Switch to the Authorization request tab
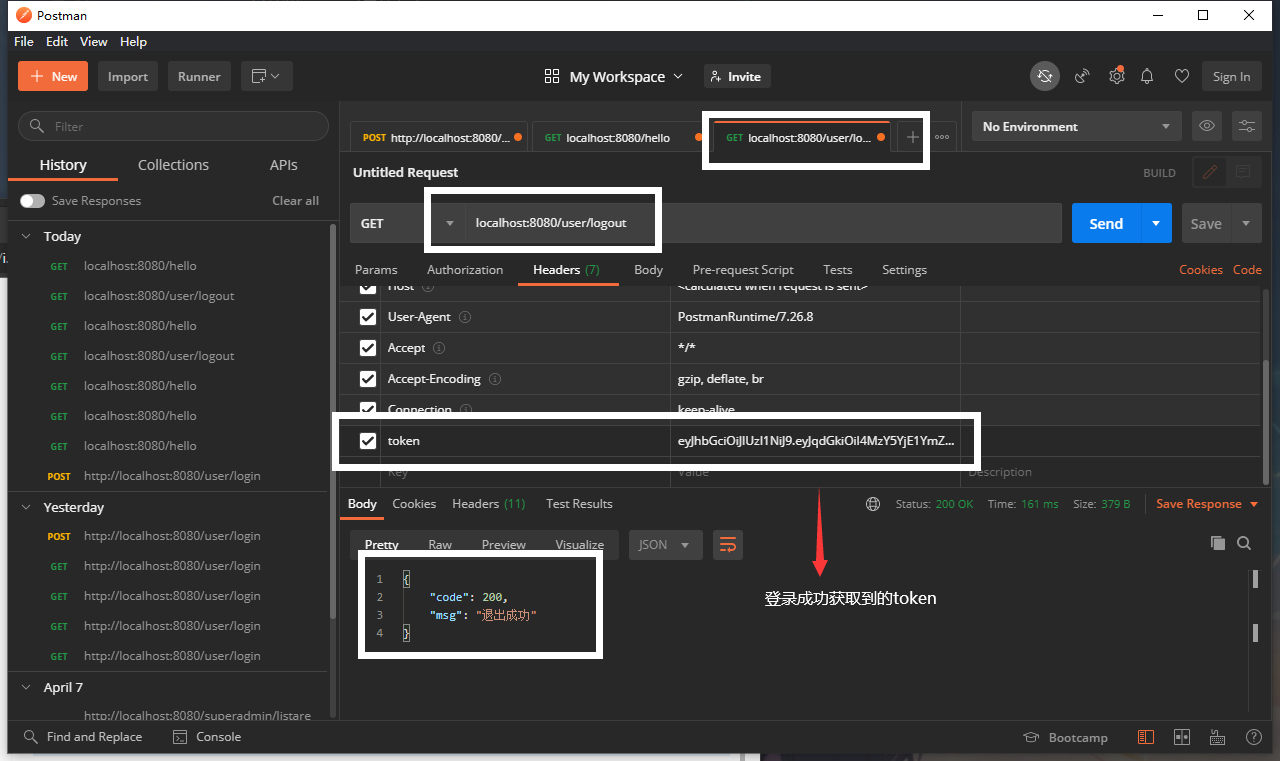Screen dimensions: 1280x761 coord(465,270)
